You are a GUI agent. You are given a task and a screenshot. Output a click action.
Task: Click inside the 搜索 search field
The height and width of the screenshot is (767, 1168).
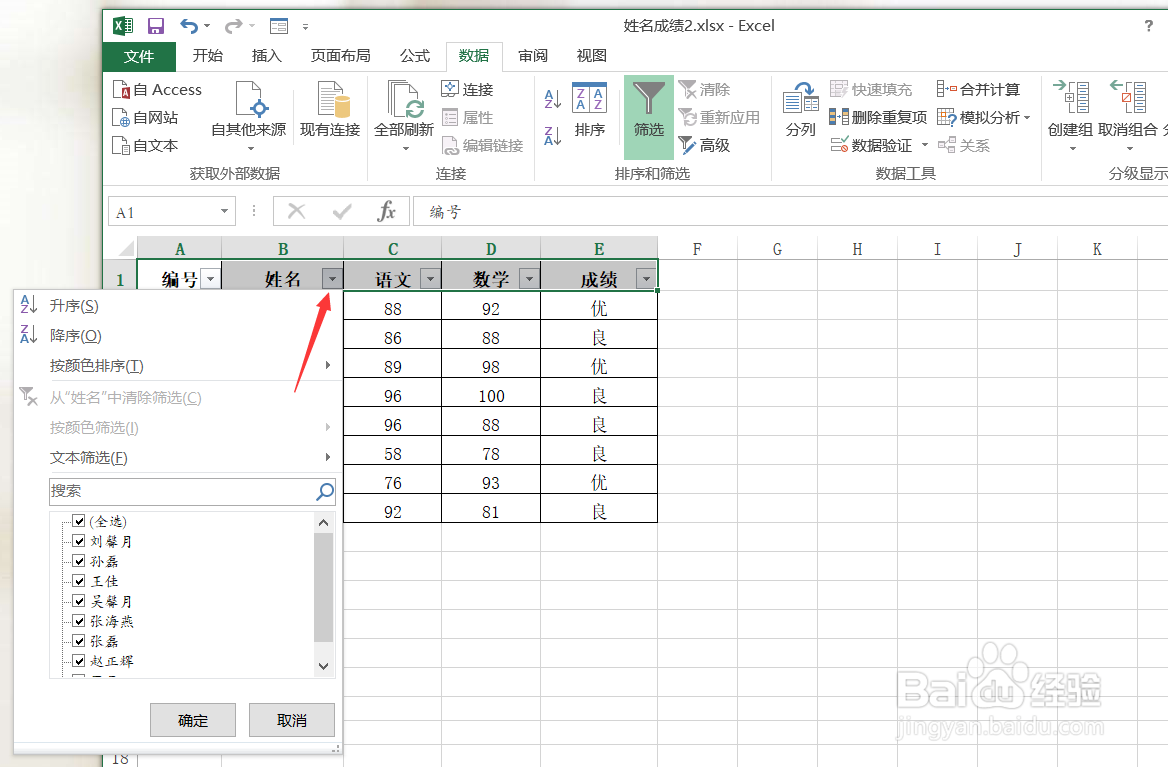(180, 491)
